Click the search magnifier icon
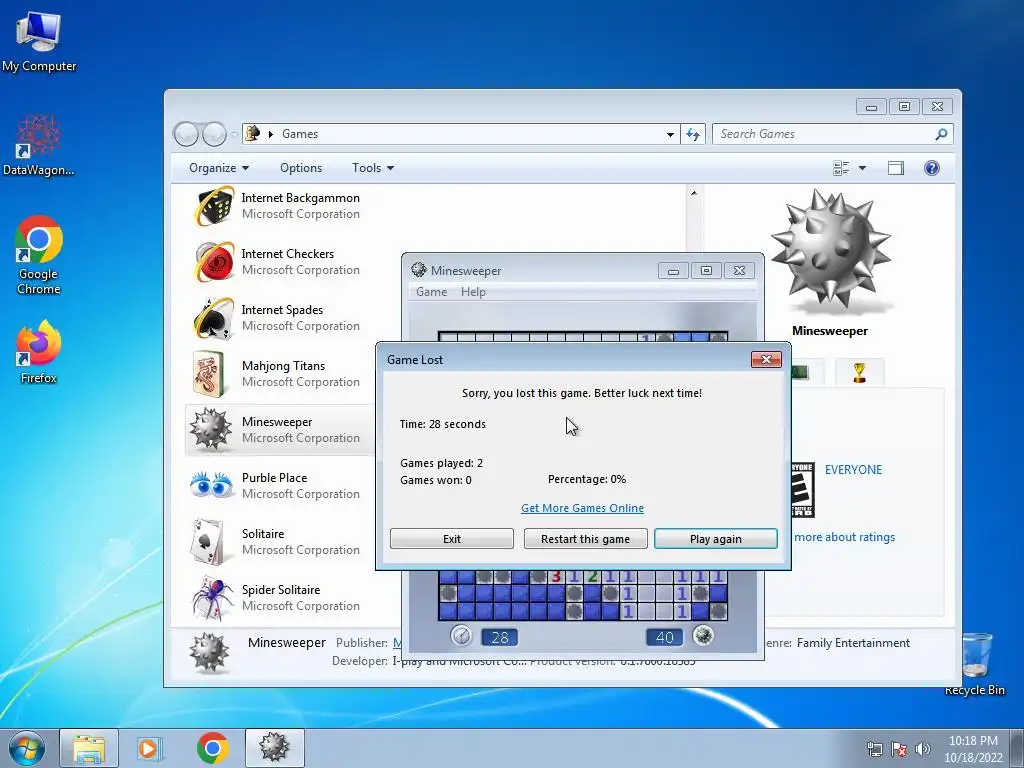 tap(941, 134)
